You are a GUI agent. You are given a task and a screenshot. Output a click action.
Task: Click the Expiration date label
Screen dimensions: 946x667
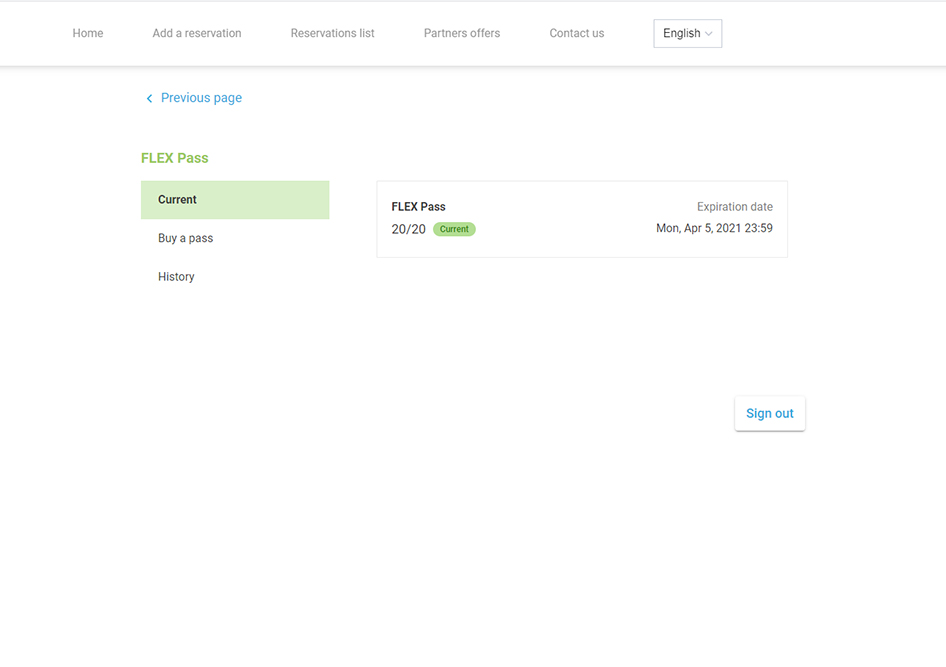point(735,206)
